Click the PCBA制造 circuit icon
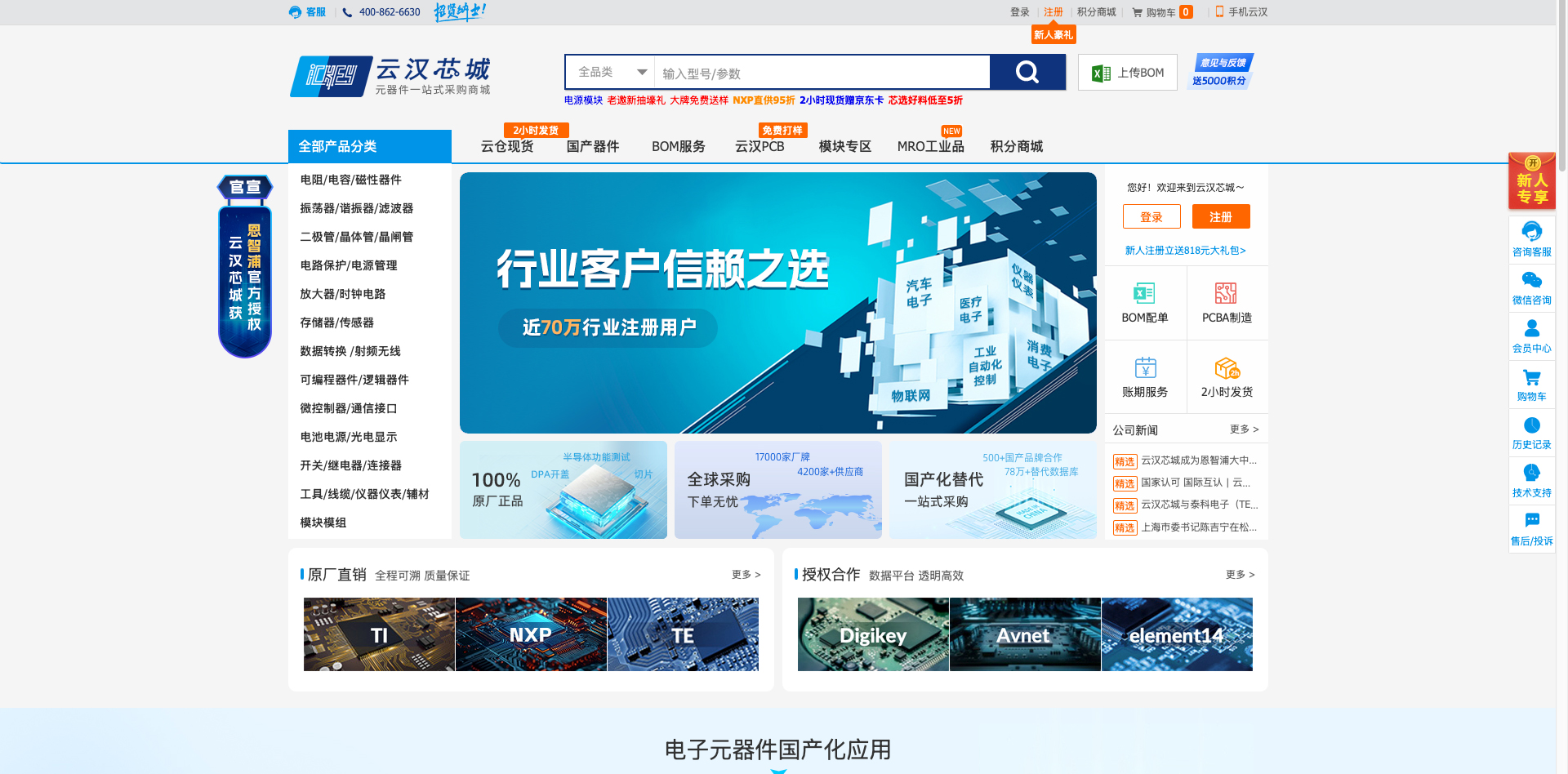The height and width of the screenshot is (774, 1568). [1226, 293]
